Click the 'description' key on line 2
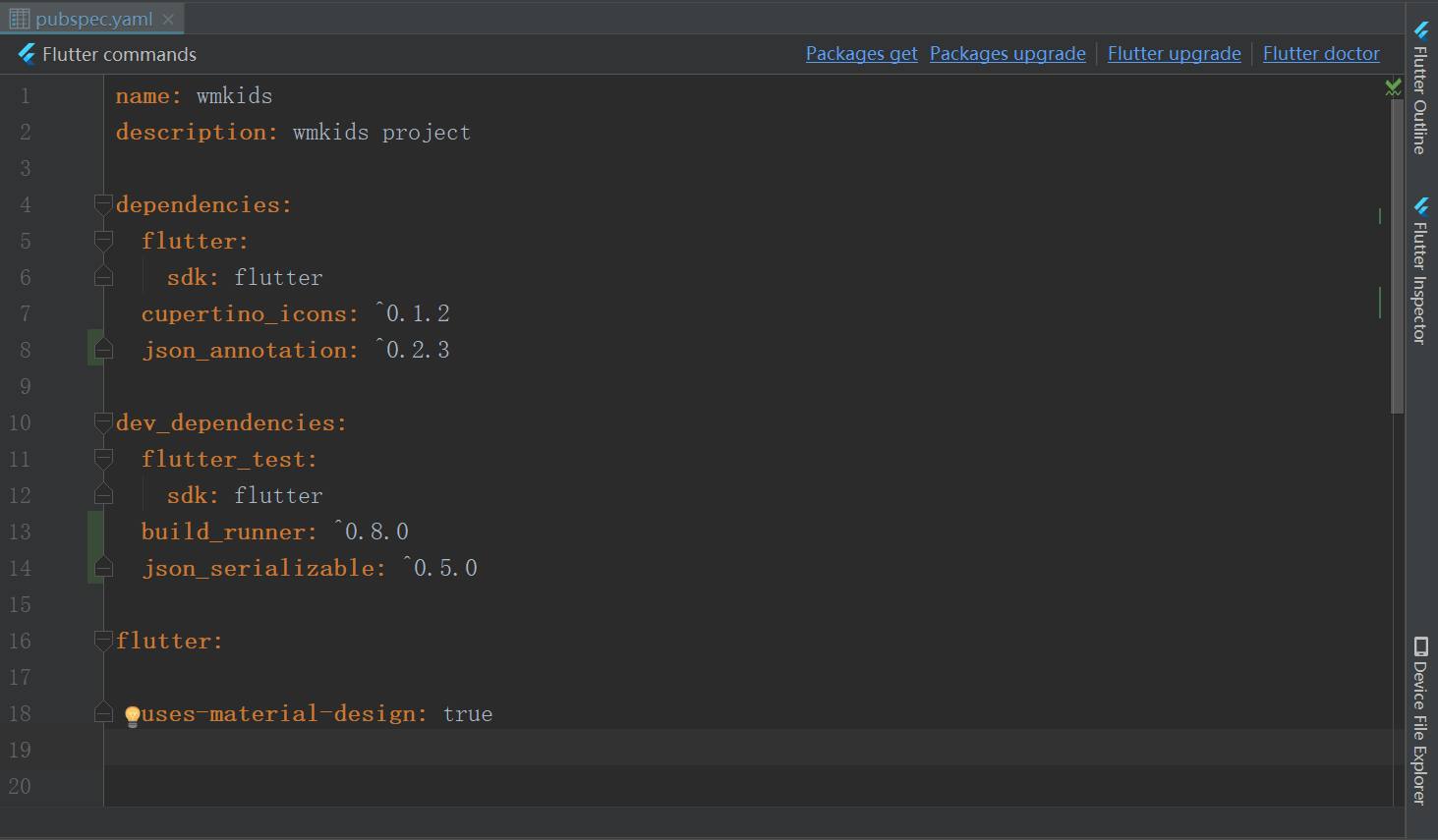Viewport: 1438px width, 840px height. (191, 133)
